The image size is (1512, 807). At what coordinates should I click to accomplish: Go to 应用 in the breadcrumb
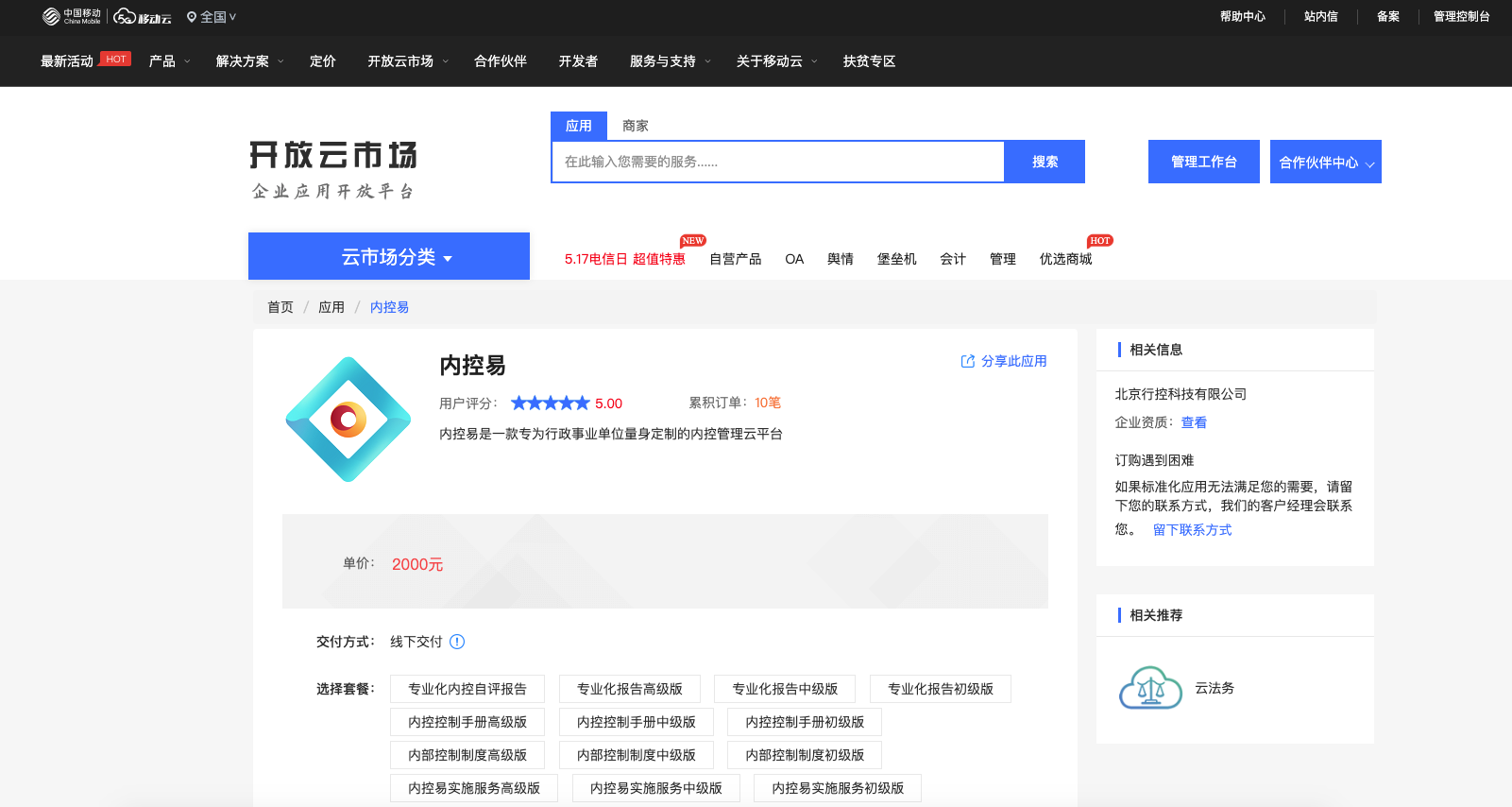pyautogui.click(x=331, y=307)
